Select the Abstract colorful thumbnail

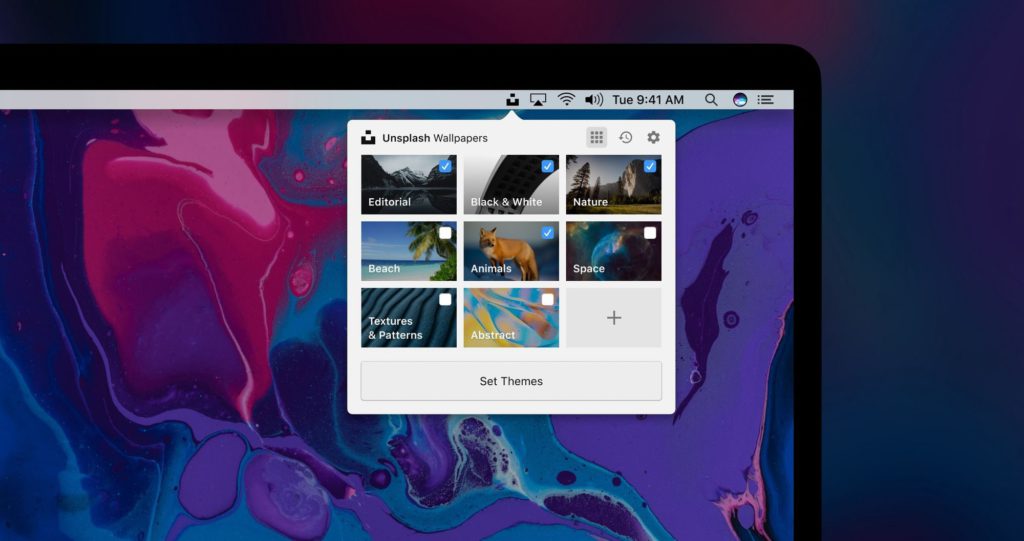click(x=511, y=318)
